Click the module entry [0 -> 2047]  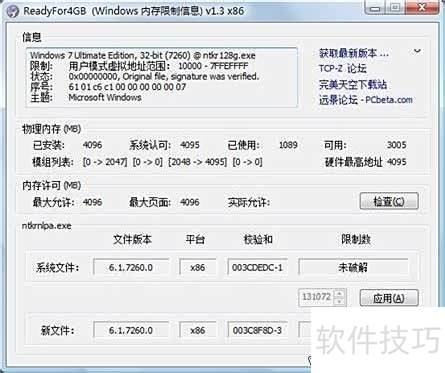click(105, 162)
